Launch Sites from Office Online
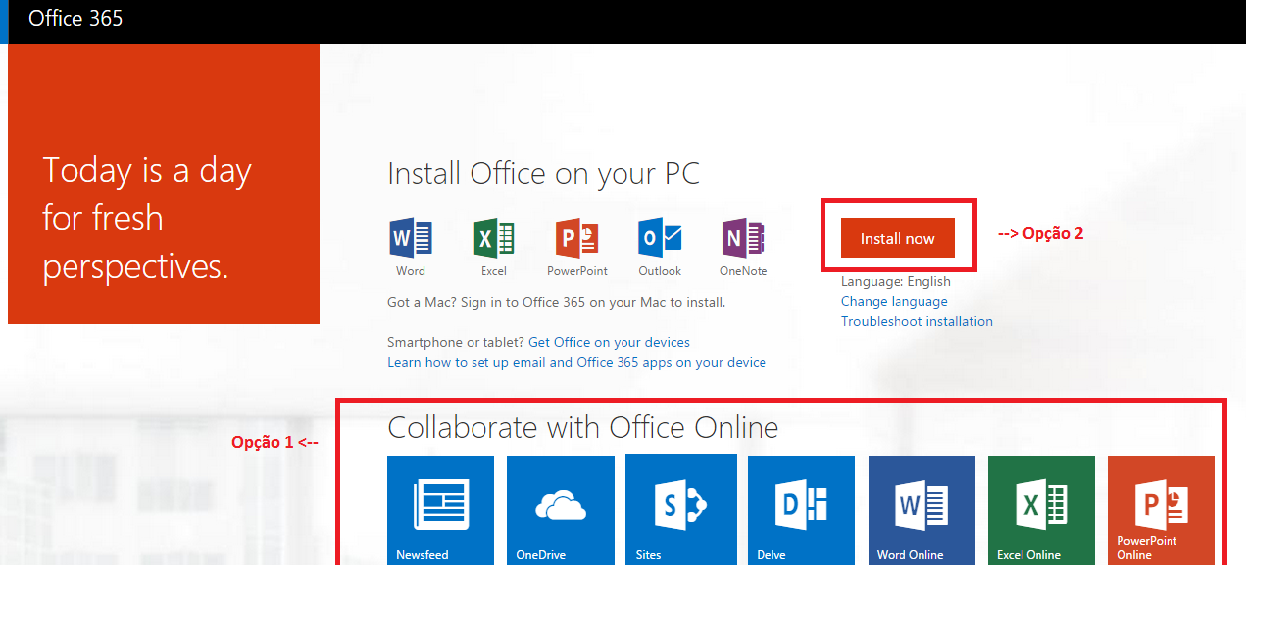 pyautogui.click(x=681, y=510)
